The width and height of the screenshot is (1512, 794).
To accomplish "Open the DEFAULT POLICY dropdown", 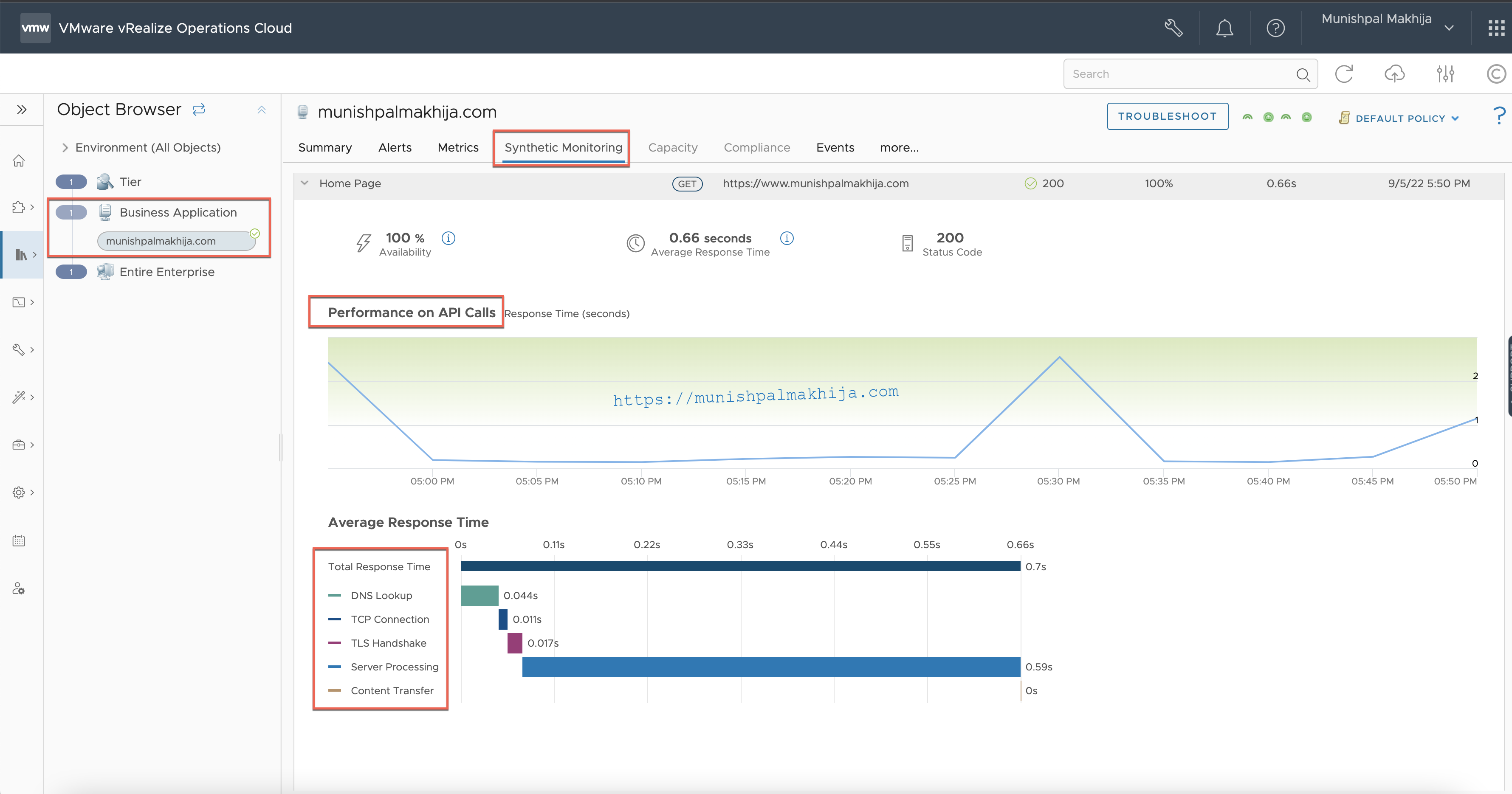I will 1399,118.
